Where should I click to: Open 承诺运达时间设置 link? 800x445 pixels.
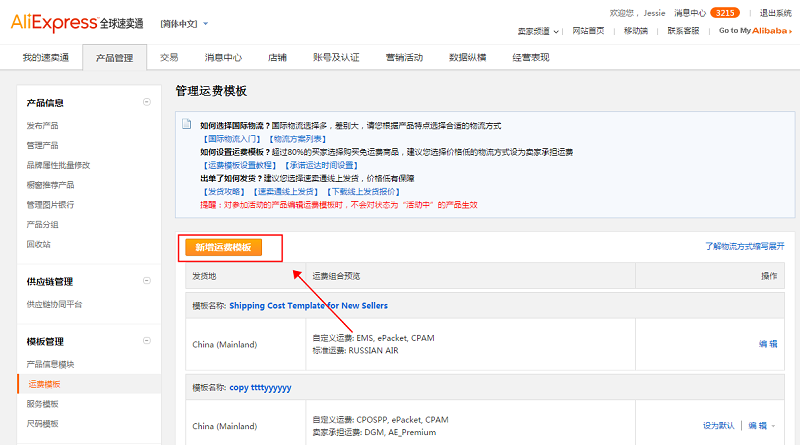(321, 165)
